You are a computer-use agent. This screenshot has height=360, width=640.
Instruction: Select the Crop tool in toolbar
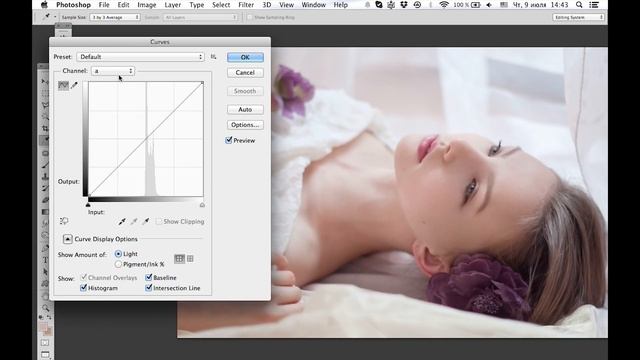tap(45, 129)
